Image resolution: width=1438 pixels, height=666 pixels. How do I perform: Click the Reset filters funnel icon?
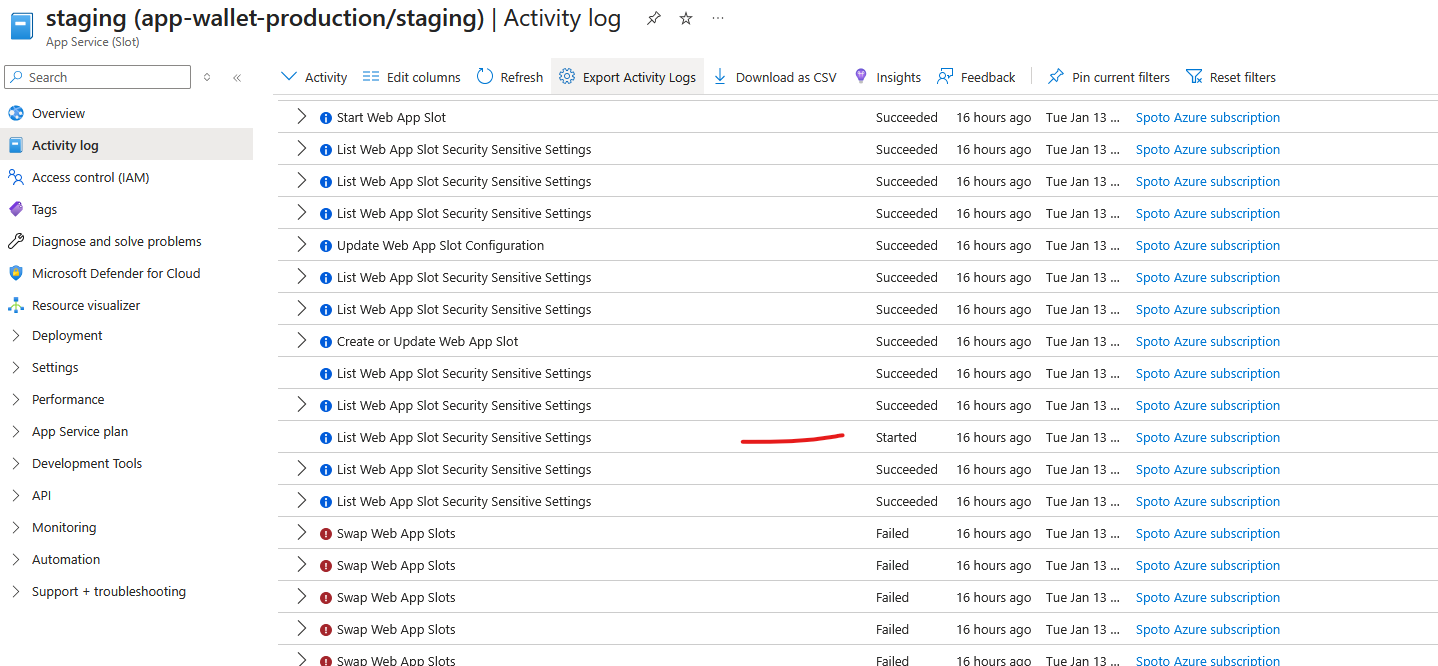(1194, 76)
